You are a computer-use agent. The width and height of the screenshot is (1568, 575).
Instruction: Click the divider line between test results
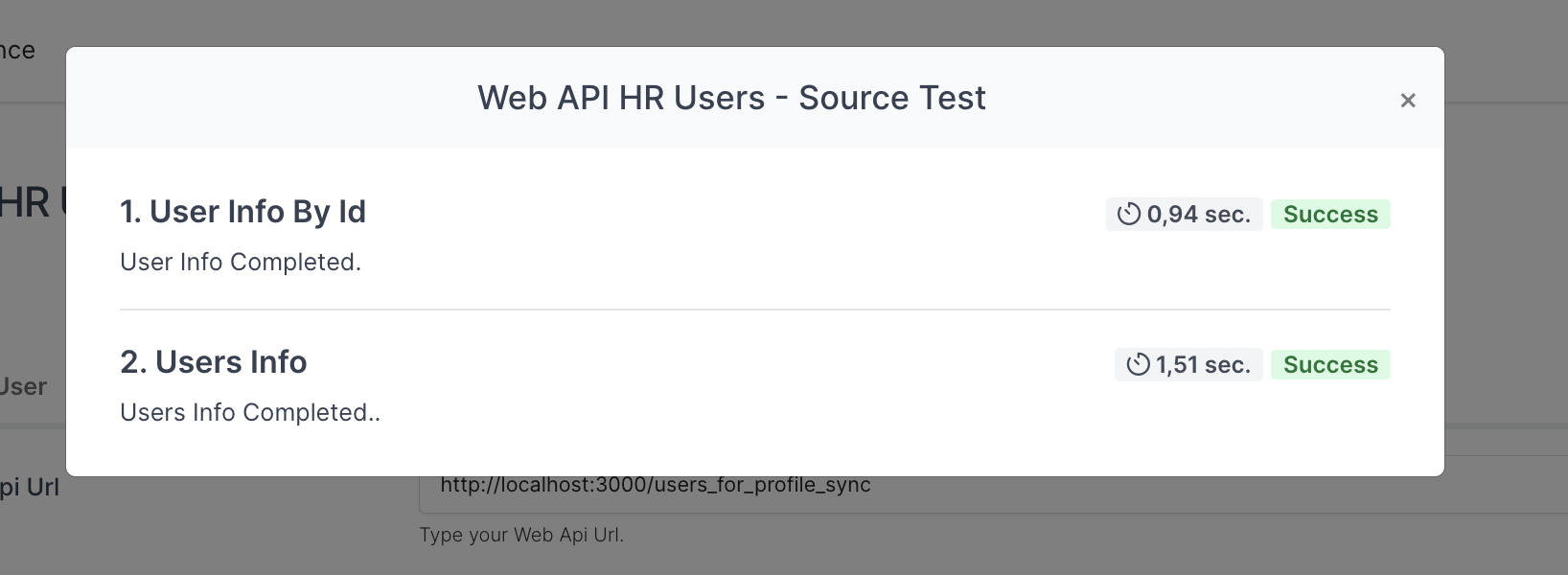(754, 310)
